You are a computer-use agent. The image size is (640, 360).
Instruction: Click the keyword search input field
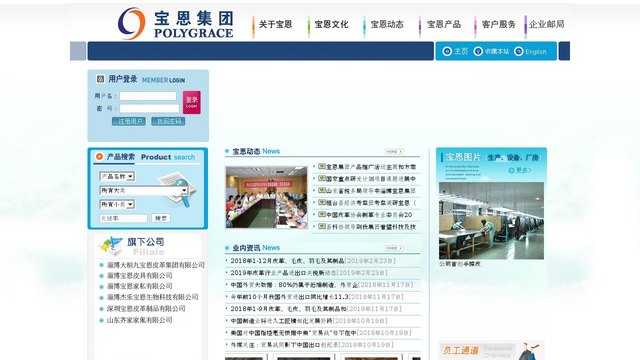(x=123, y=218)
